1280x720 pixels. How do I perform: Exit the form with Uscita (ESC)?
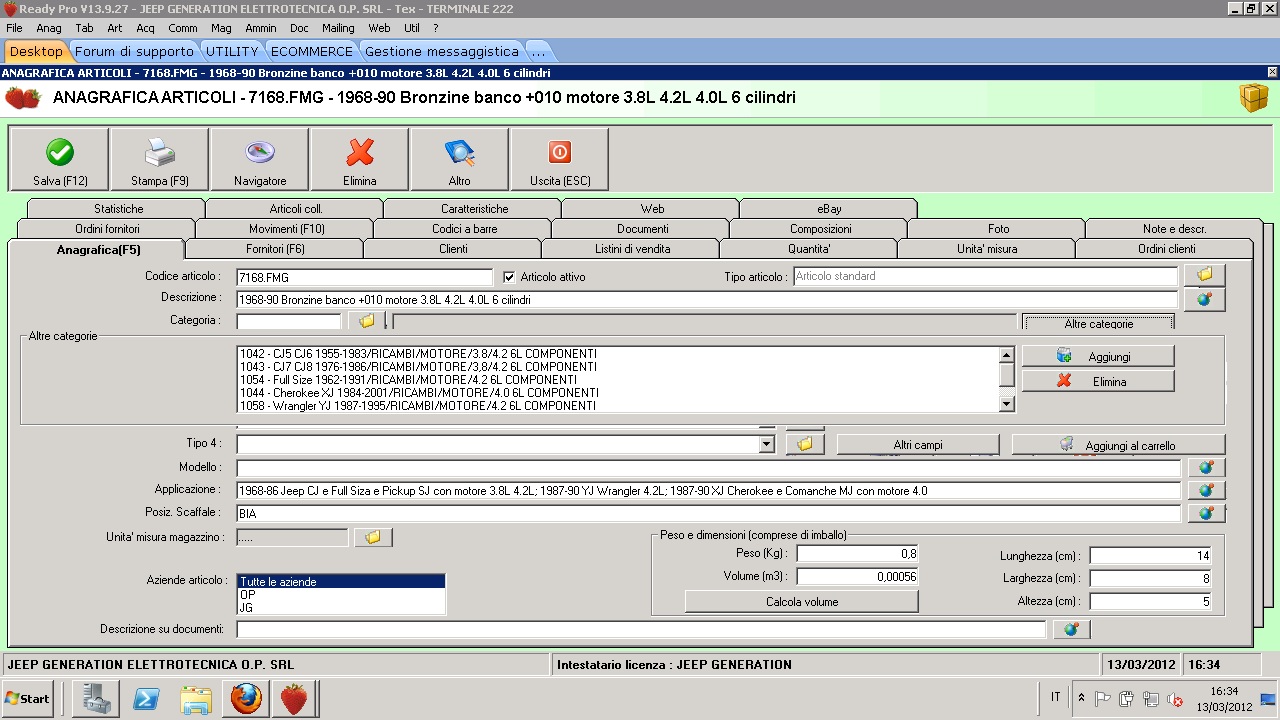coord(560,159)
